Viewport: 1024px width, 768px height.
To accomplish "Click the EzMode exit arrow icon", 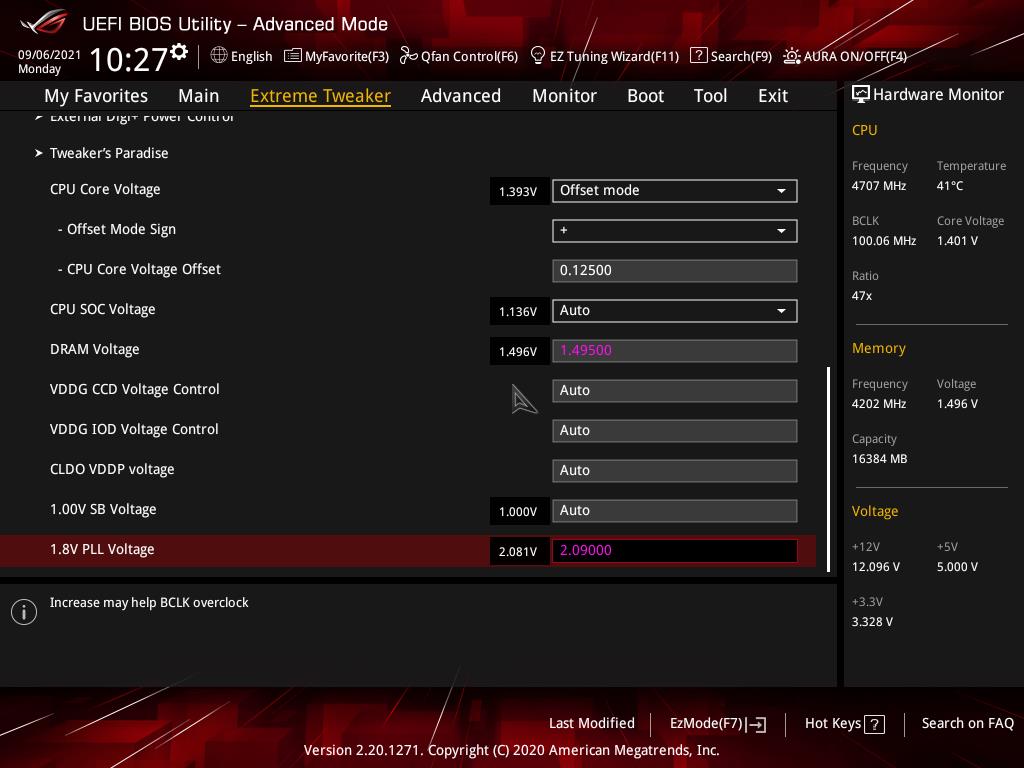I will click(x=756, y=724).
